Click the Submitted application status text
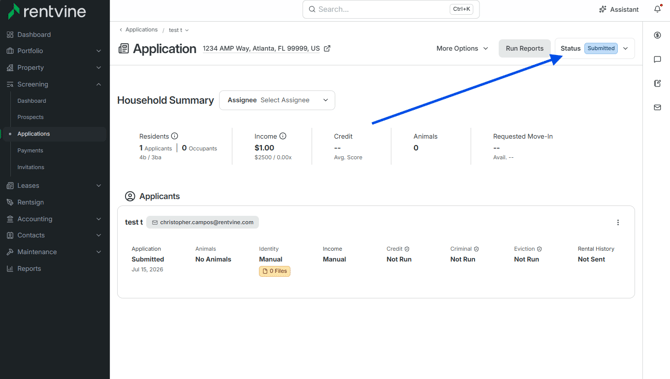670x379 pixels. coord(148,259)
